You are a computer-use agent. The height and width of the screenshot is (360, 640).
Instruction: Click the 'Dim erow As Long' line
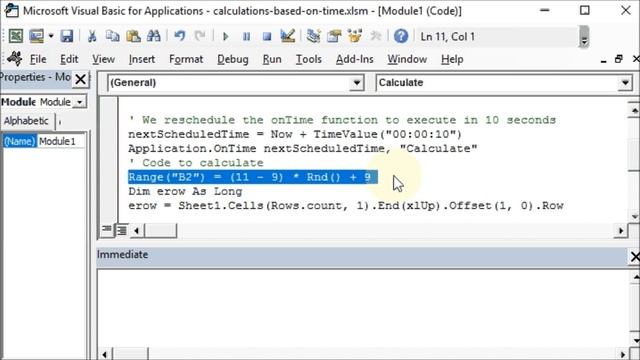coord(185,191)
